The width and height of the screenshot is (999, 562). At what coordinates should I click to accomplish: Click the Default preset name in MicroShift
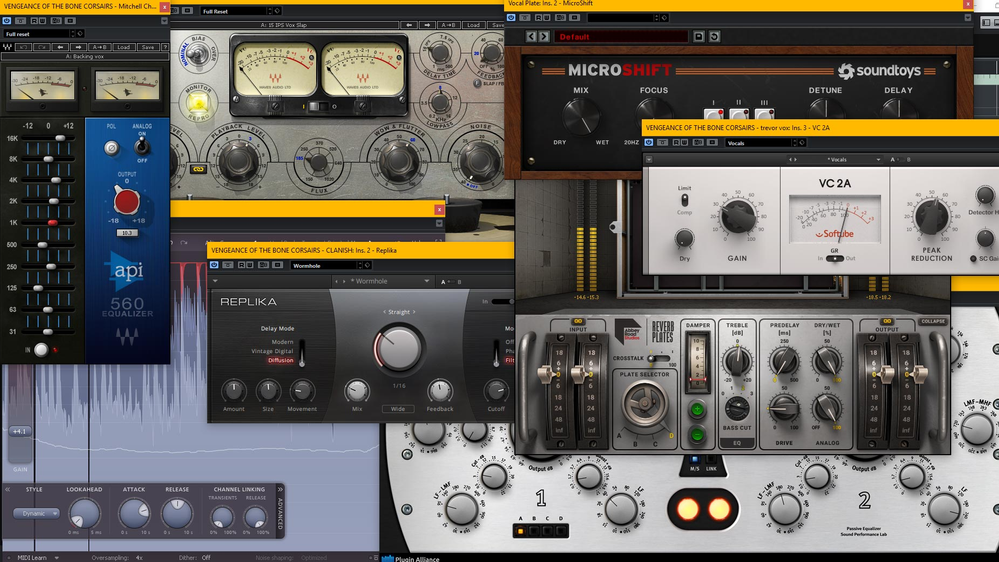pos(621,37)
